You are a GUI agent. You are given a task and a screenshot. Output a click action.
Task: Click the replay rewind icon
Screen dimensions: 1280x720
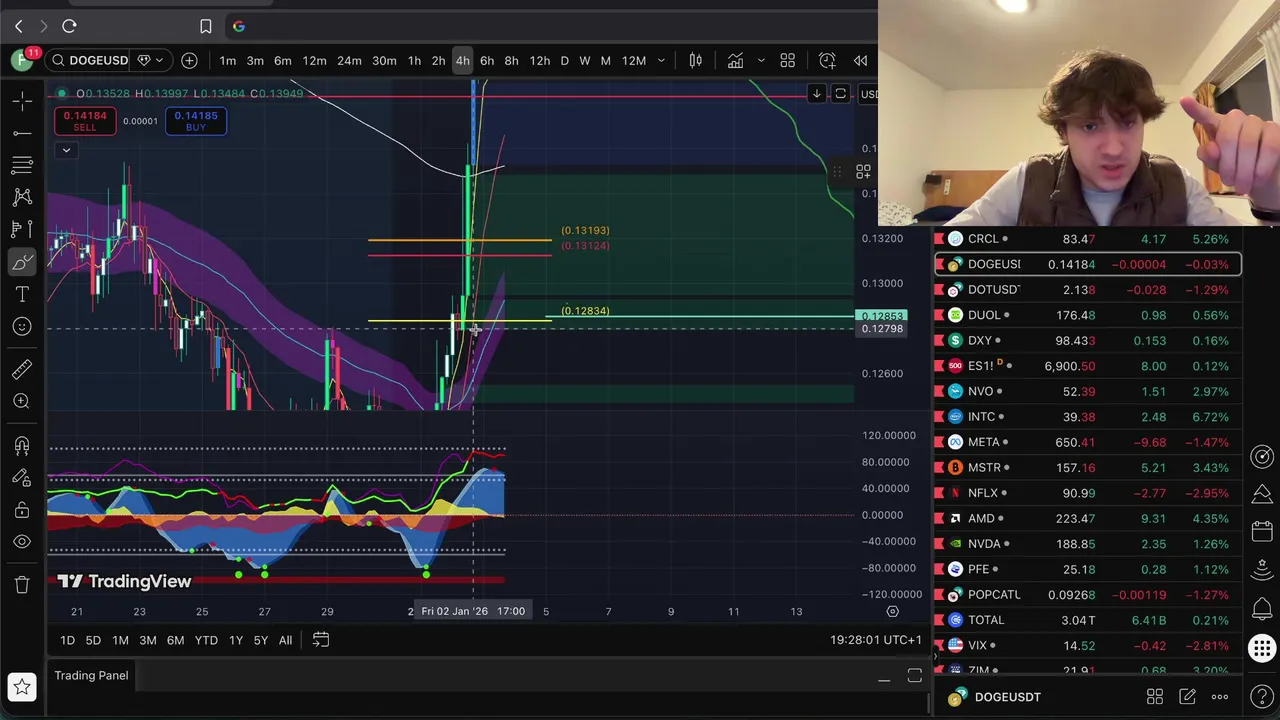click(860, 61)
